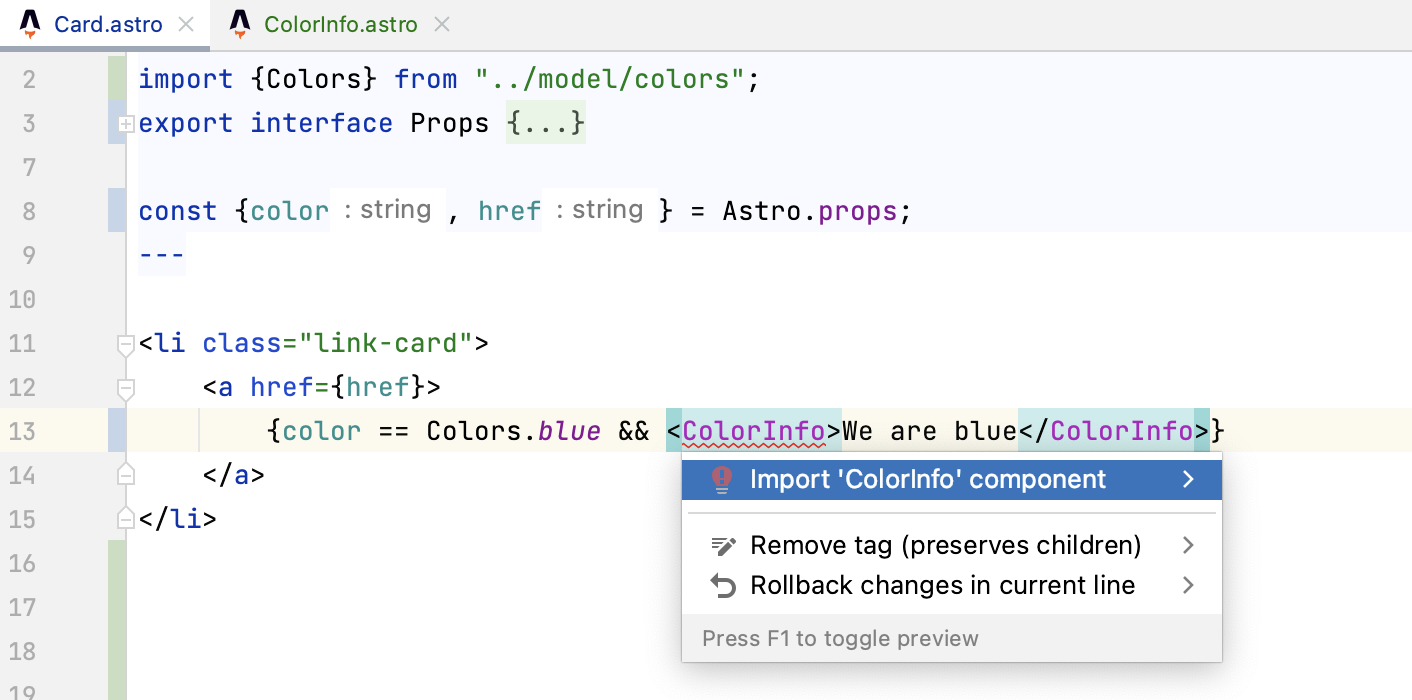
Task: Expand the Props interface using the plus fold icon
Action: (125, 123)
